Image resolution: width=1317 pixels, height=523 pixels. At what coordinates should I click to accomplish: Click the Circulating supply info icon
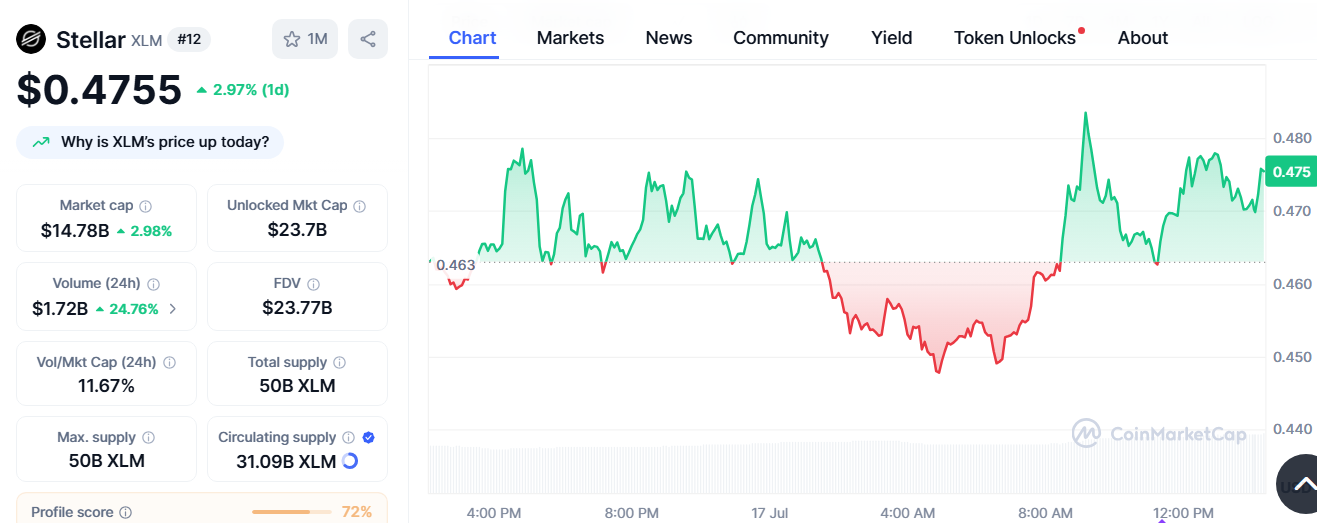click(x=349, y=438)
